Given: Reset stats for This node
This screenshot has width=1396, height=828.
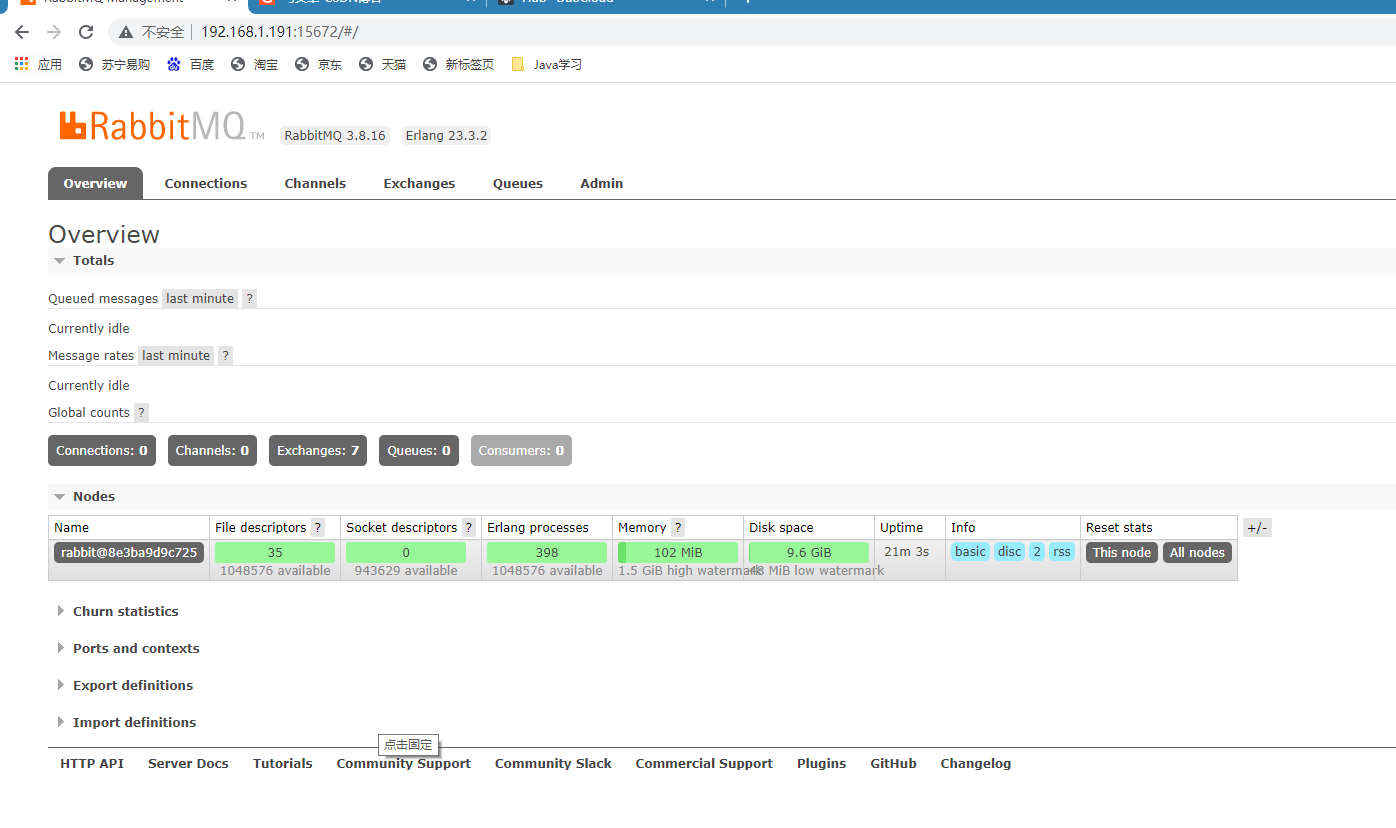Looking at the screenshot, I should (x=1122, y=552).
